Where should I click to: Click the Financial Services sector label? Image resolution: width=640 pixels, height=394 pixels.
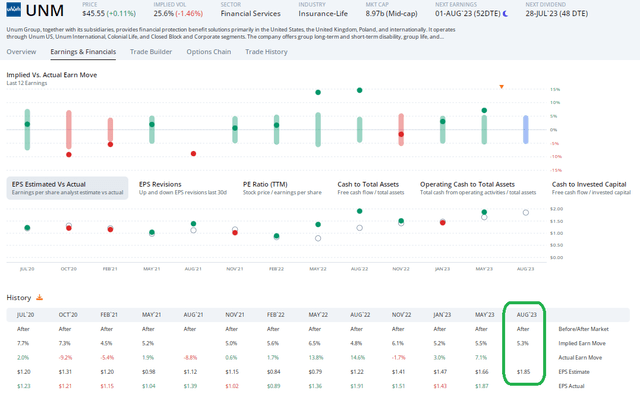pos(251,13)
